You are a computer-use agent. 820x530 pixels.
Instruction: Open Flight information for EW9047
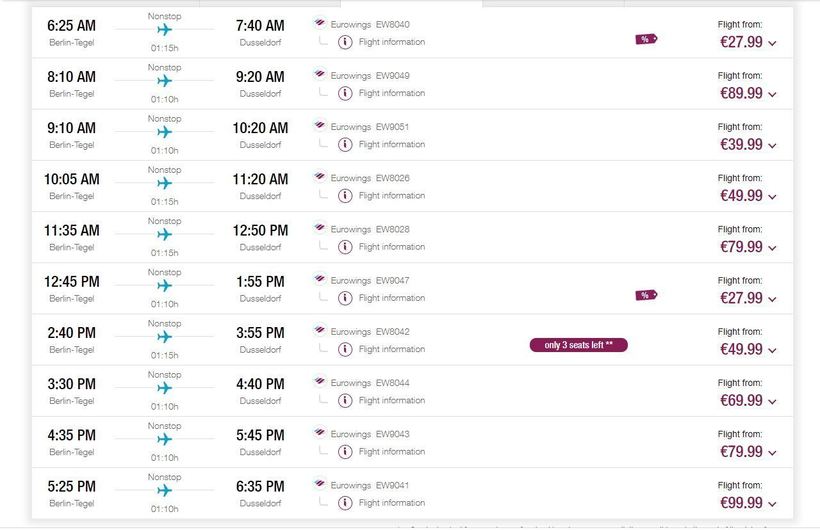point(391,298)
